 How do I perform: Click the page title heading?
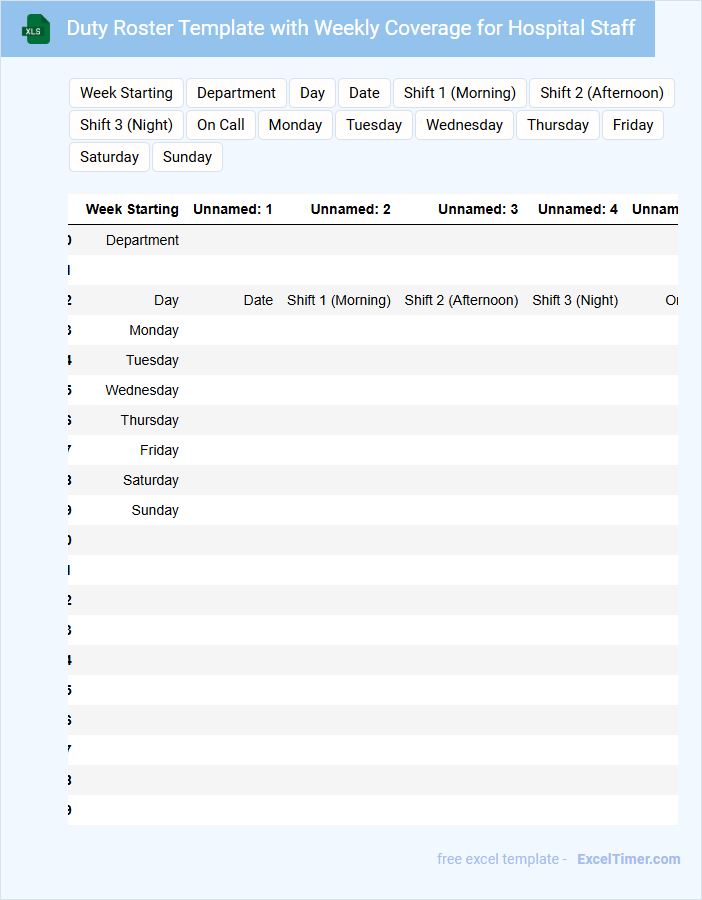click(x=351, y=28)
